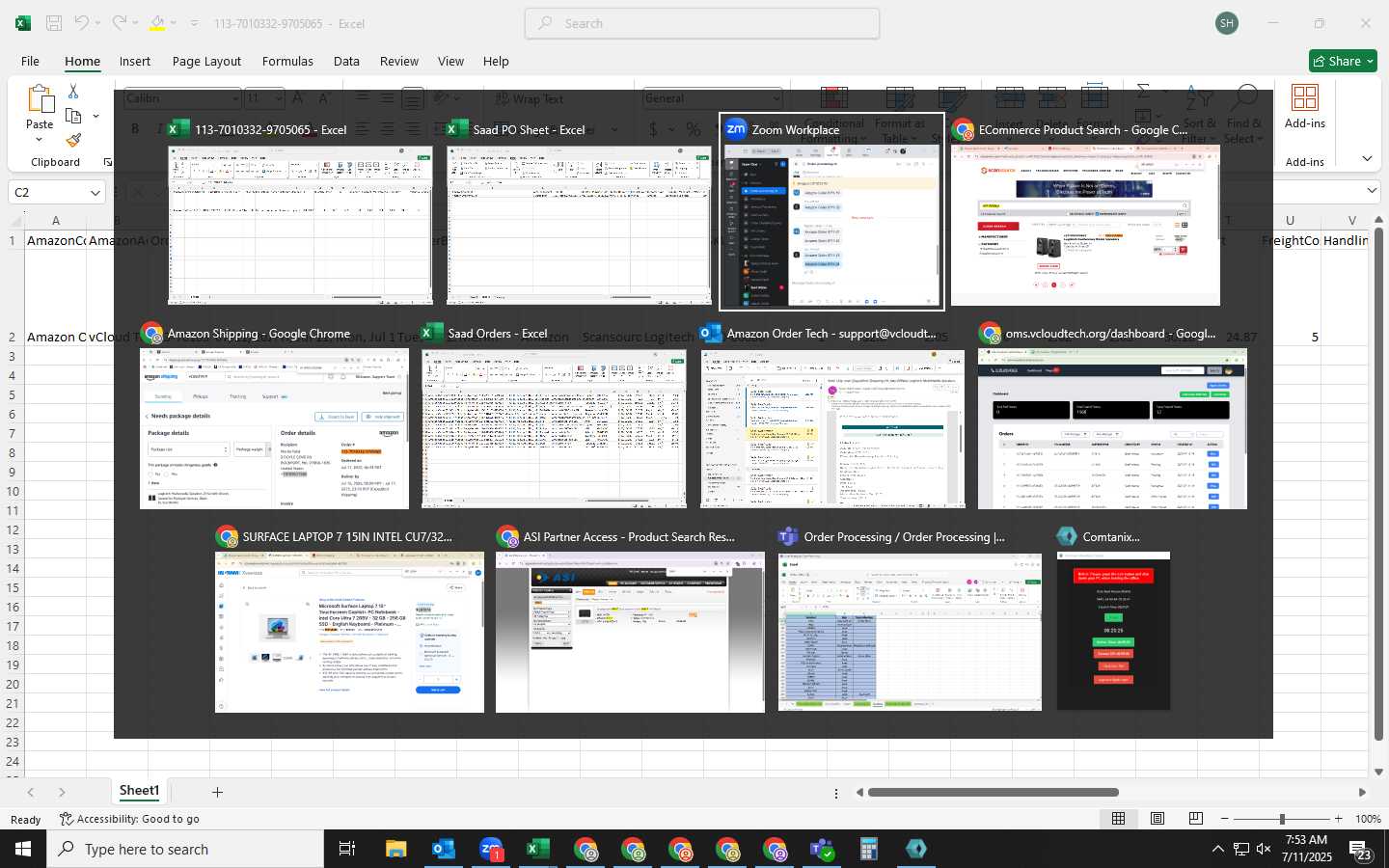
Task: Click the Search box in the title bar
Action: point(702,23)
